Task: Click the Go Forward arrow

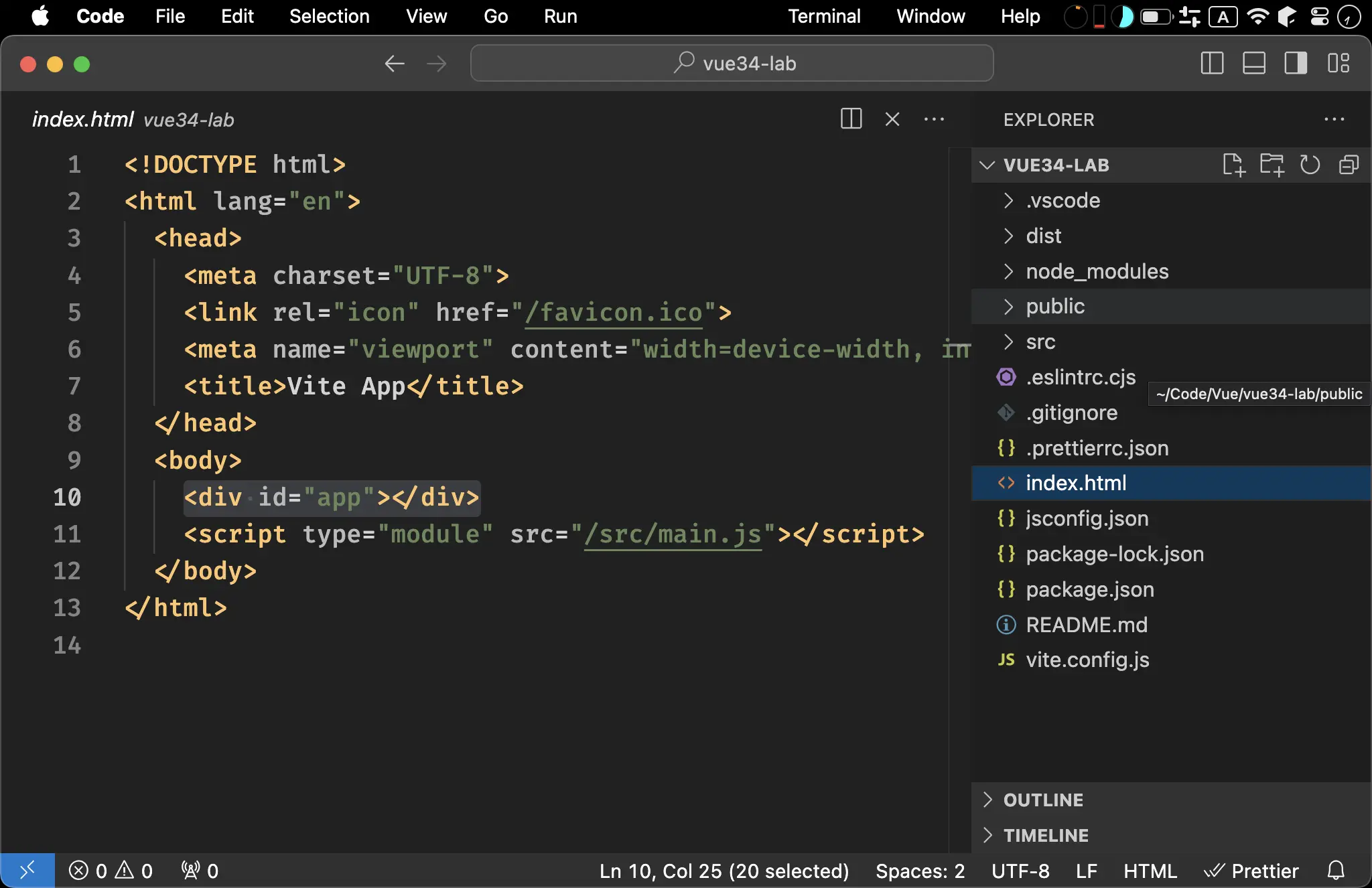Action: pos(437,64)
